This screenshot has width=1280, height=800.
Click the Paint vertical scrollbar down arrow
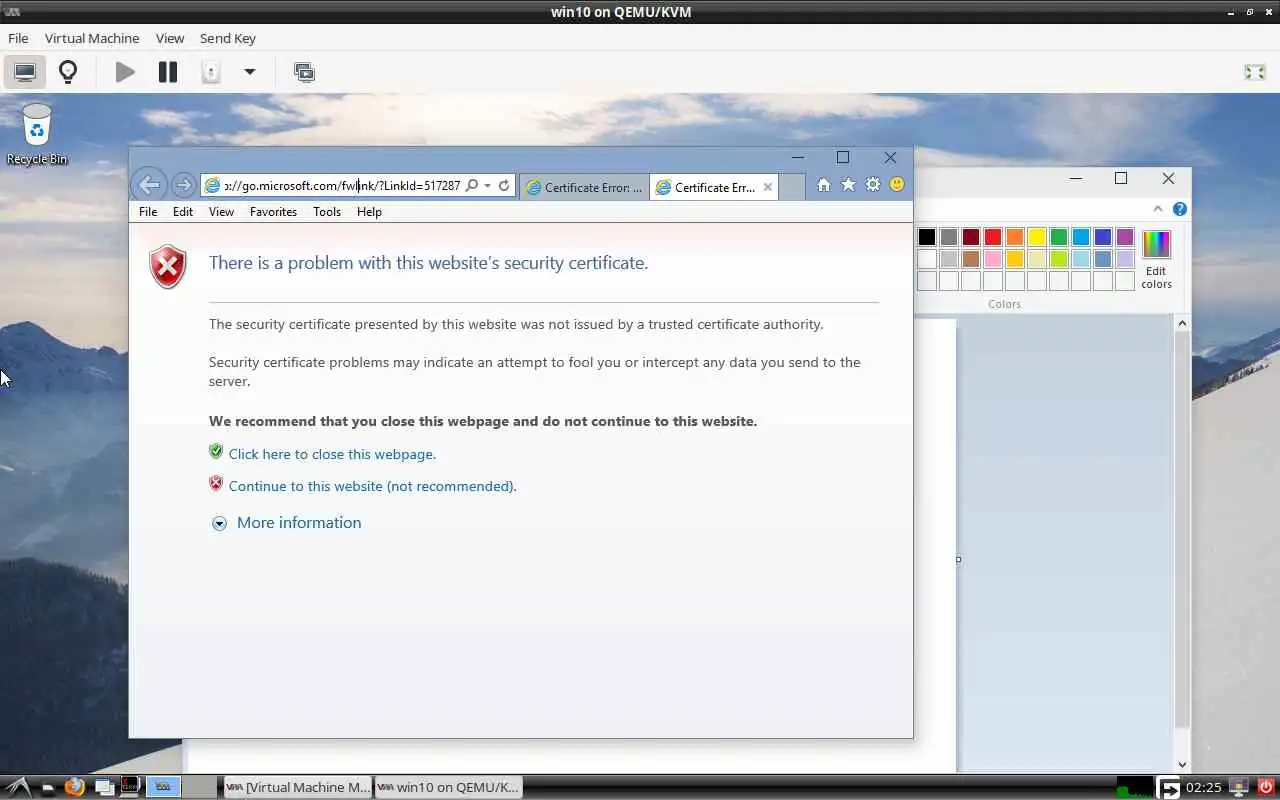1182,764
